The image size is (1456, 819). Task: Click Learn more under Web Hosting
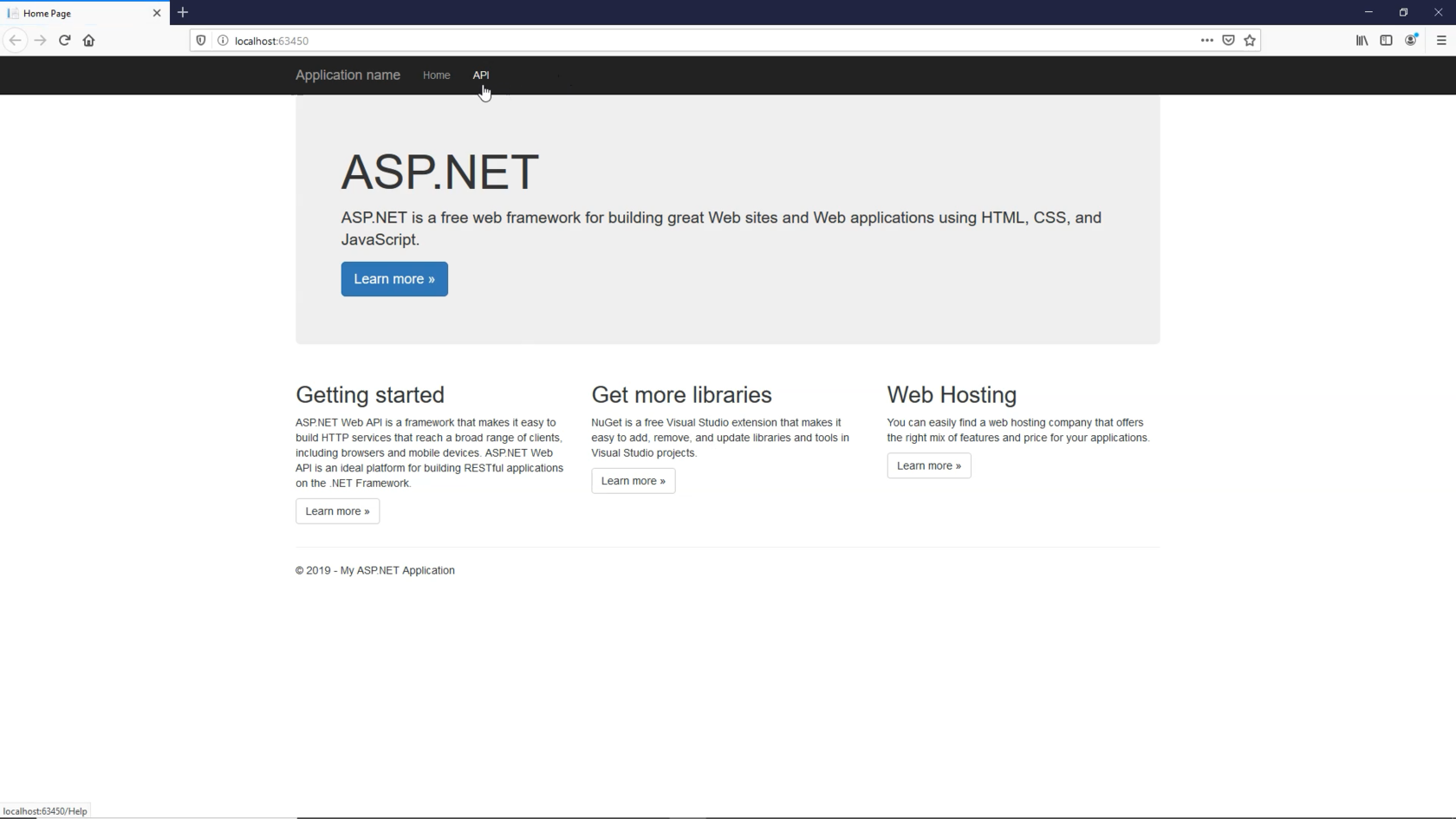(928, 465)
